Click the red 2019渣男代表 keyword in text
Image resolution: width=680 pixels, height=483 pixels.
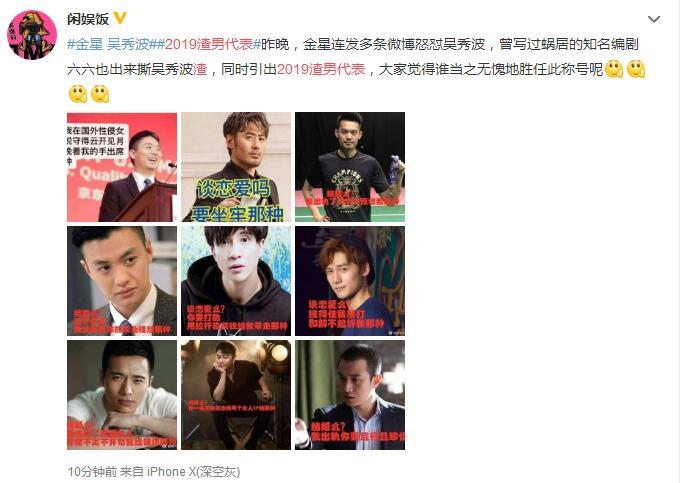coord(321,69)
